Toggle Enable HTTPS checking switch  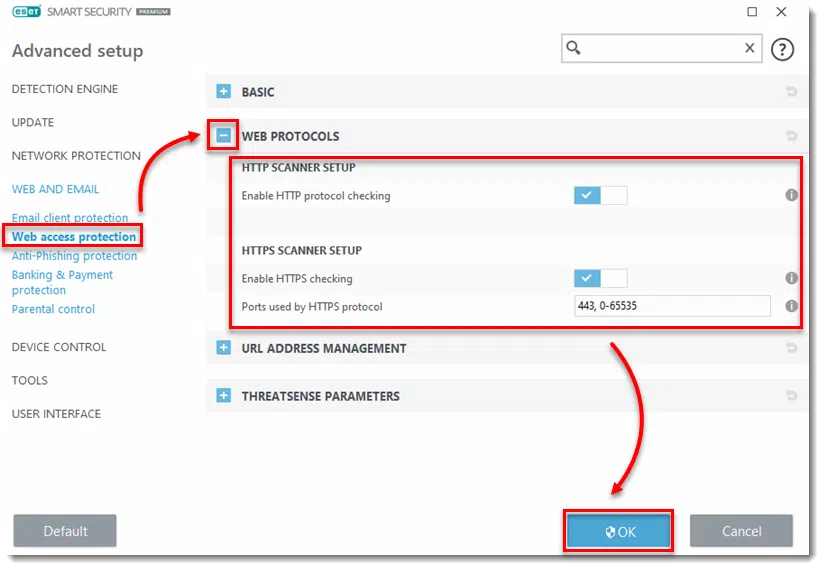coord(600,278)
